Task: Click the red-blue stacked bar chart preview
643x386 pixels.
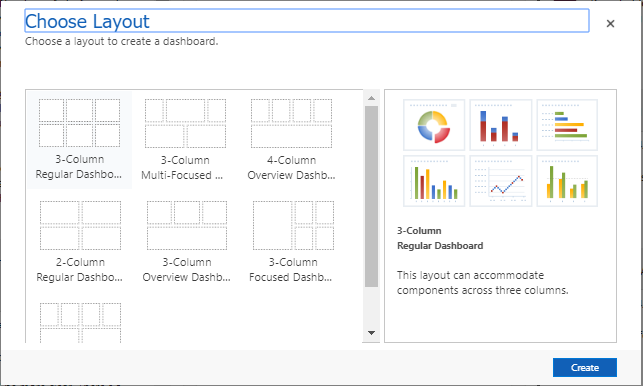Action: 500,125
